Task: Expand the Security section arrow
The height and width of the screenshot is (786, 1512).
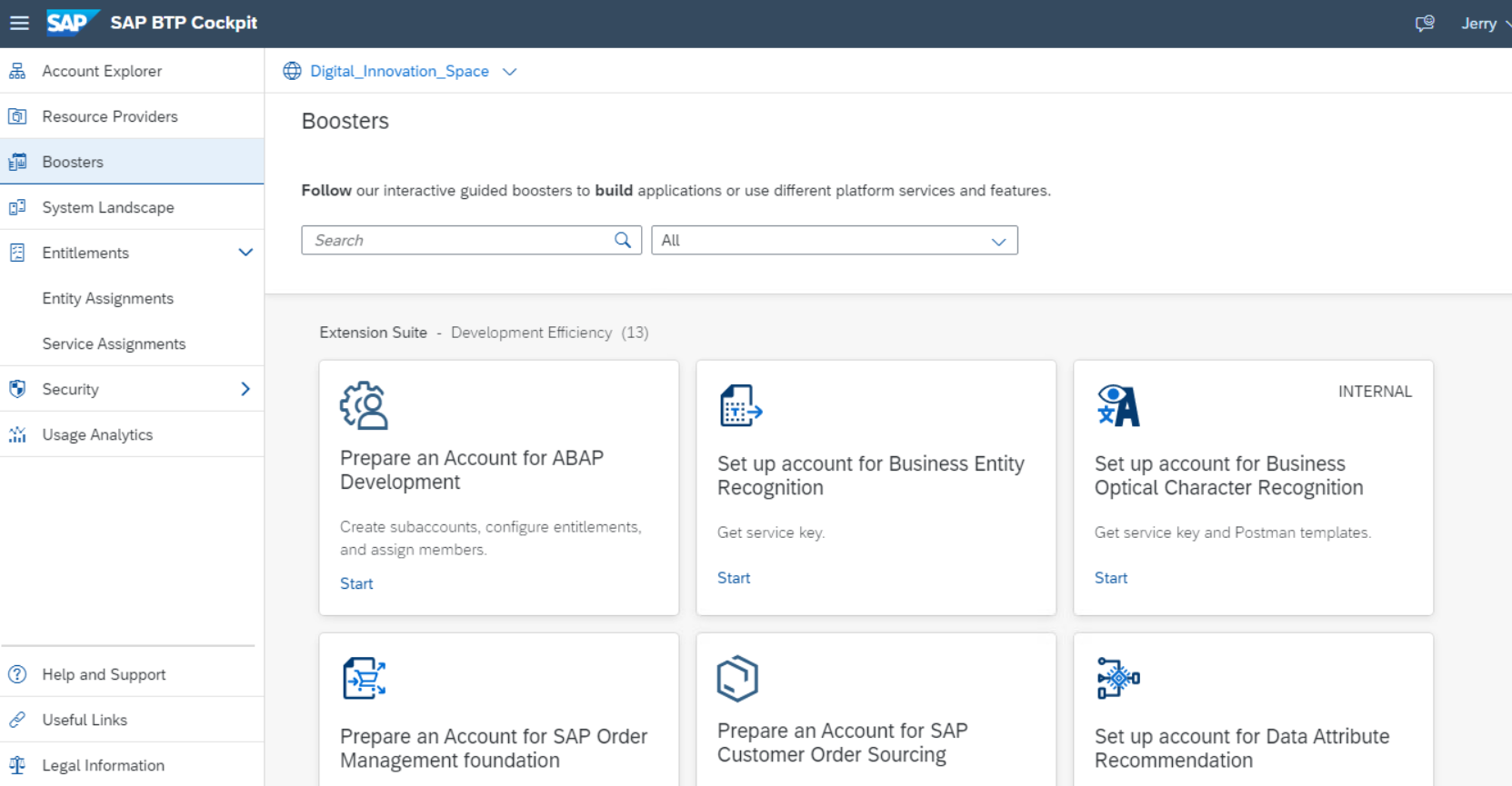Action: (x=245, y=389)
